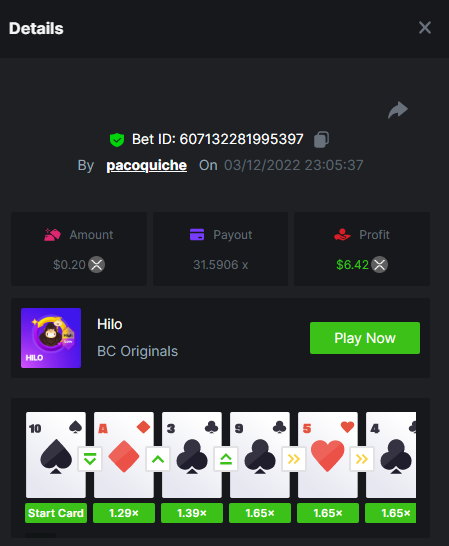Open the Hilo game thumbnail
The height and width of the screenshot is (546, 449).
(51, 338)
